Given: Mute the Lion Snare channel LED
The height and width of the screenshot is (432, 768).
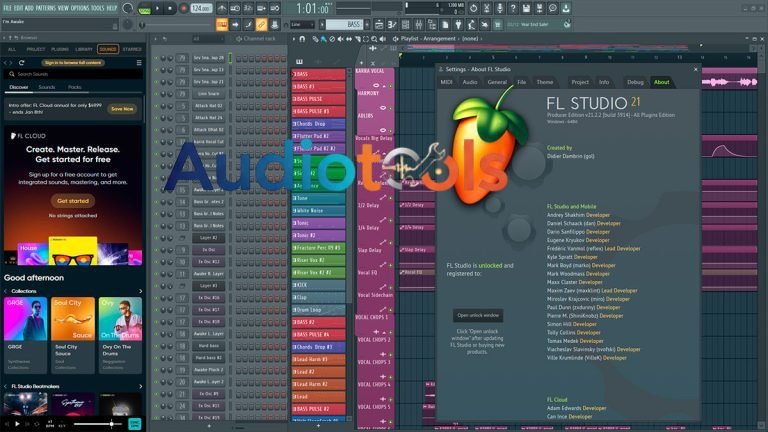Looking at the screenshot, I should 156,94.
